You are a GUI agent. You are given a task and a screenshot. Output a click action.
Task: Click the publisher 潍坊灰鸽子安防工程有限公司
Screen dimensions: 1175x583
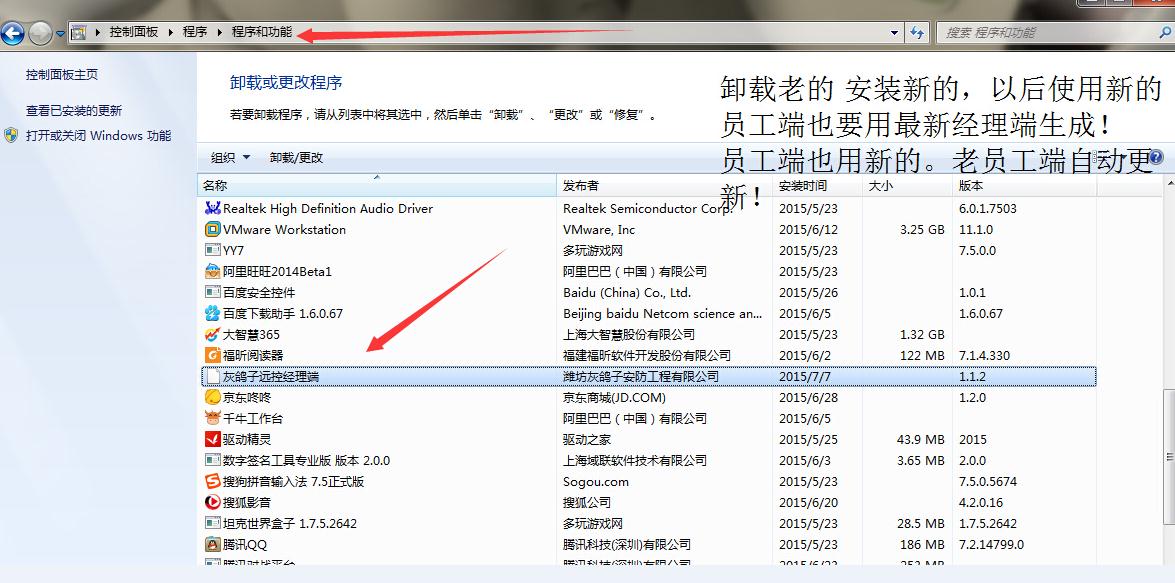click(641, 376)
